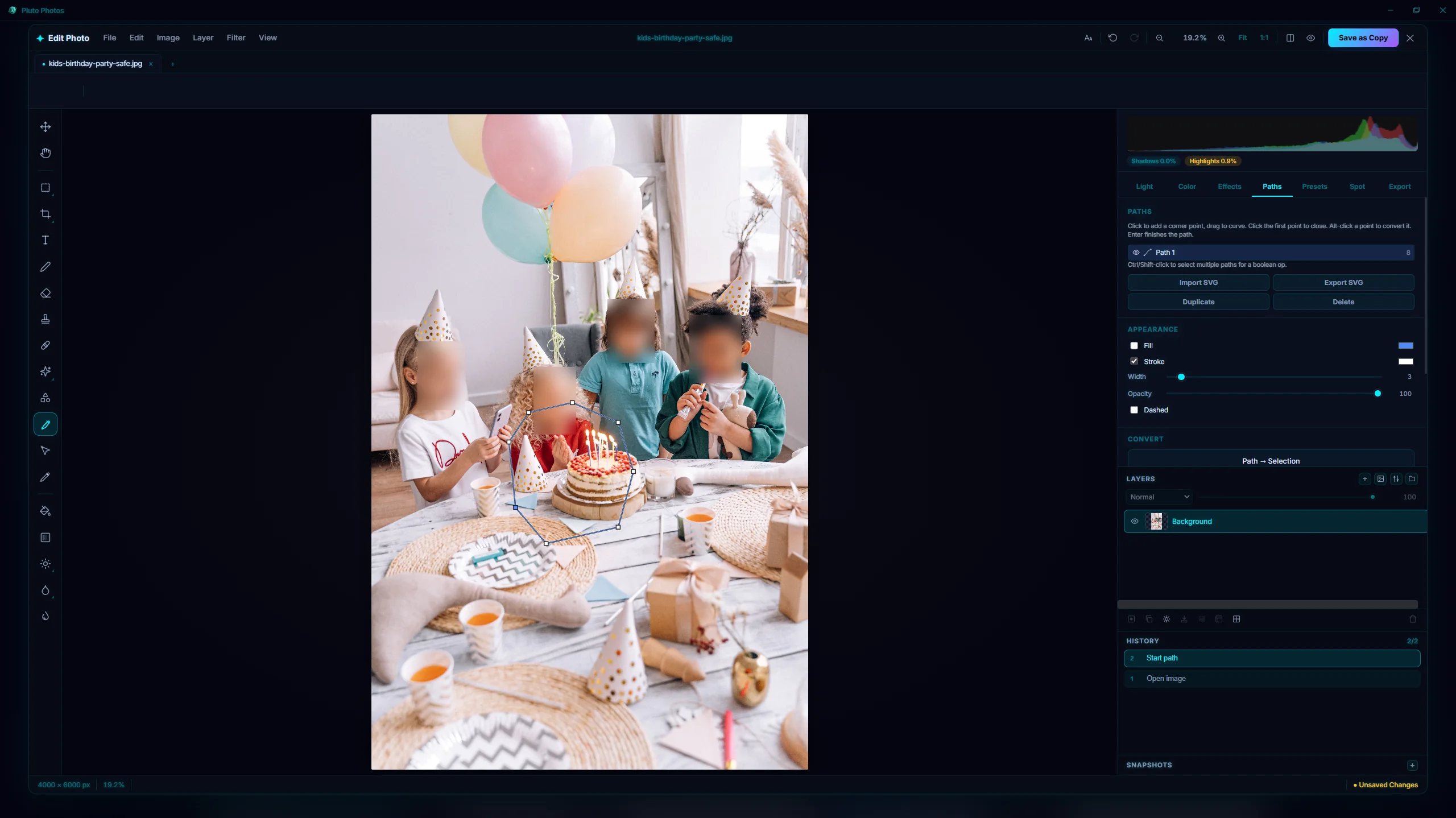
Task: Add a new layer with the plus icon
Action: pos(1365,479)
